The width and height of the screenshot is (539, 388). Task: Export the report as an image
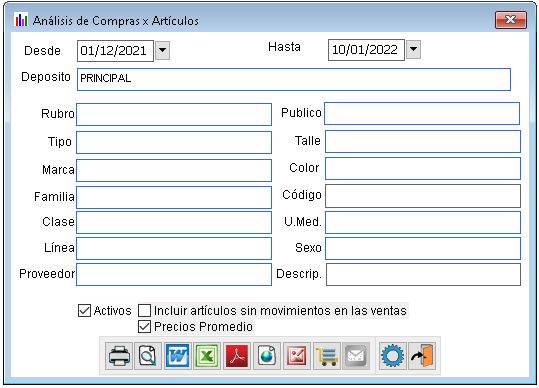(296, 356)
